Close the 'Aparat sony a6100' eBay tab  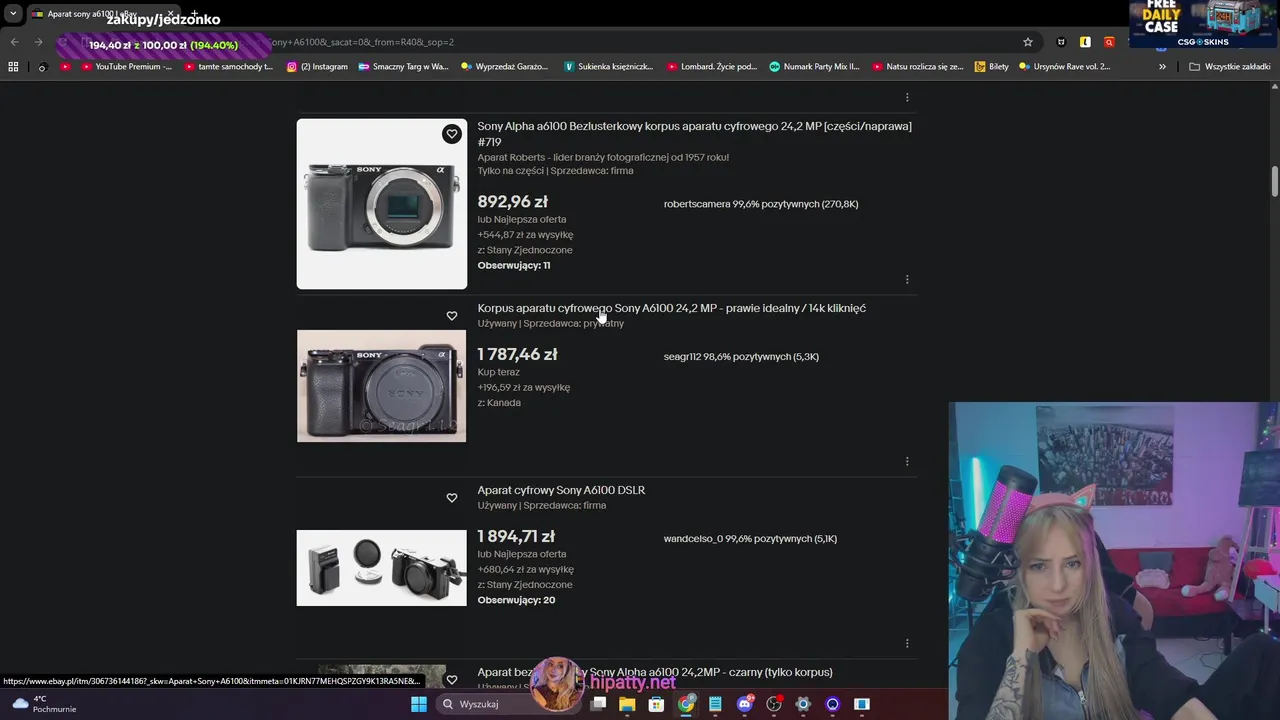(x=170, y=14)
